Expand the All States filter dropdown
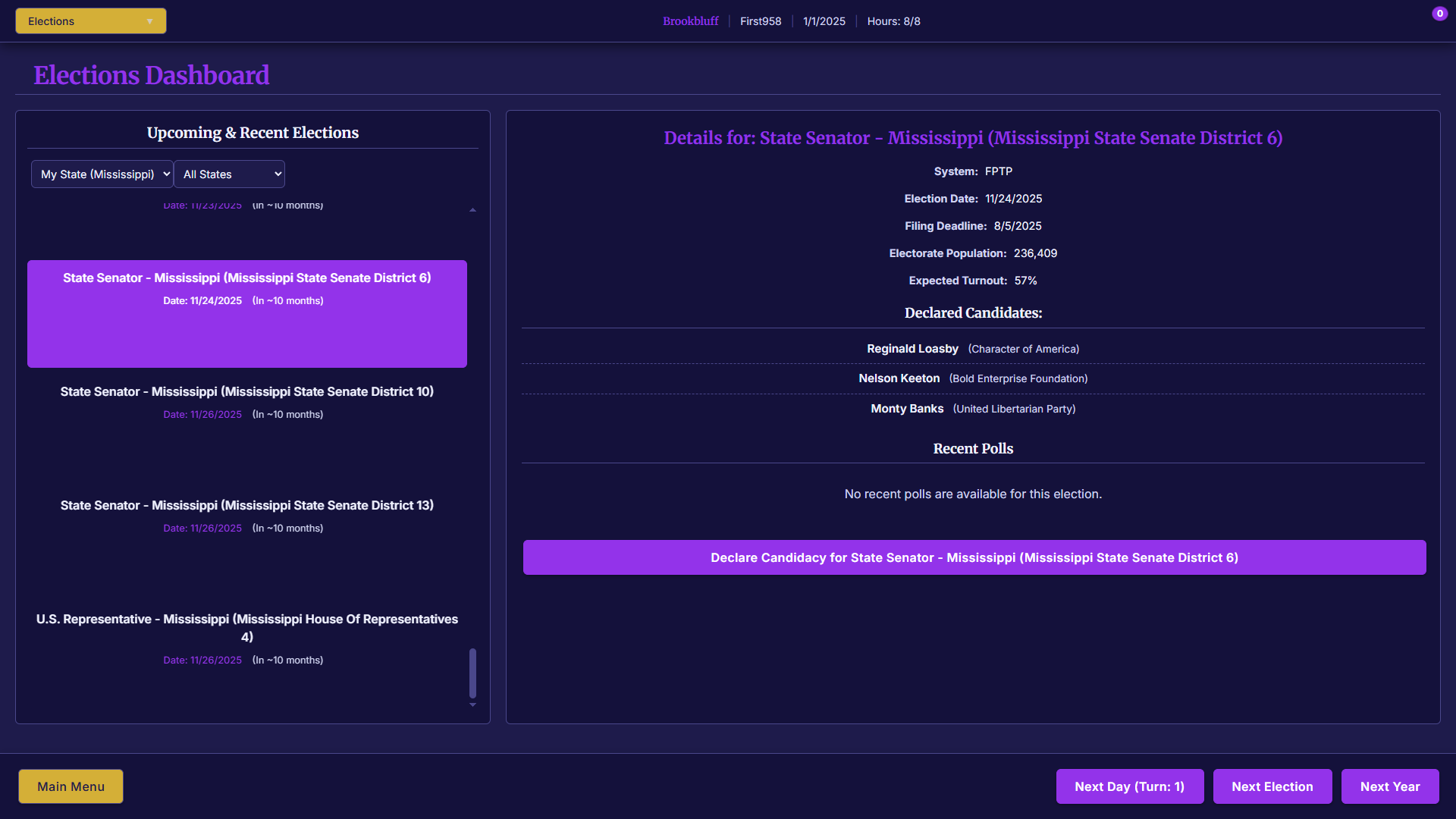Image resolution: width=1456 pixels, height=819 pixels. (229, 174)
